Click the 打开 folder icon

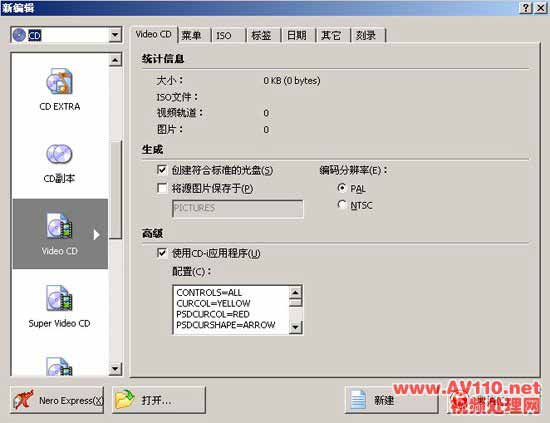click(125, 400)
